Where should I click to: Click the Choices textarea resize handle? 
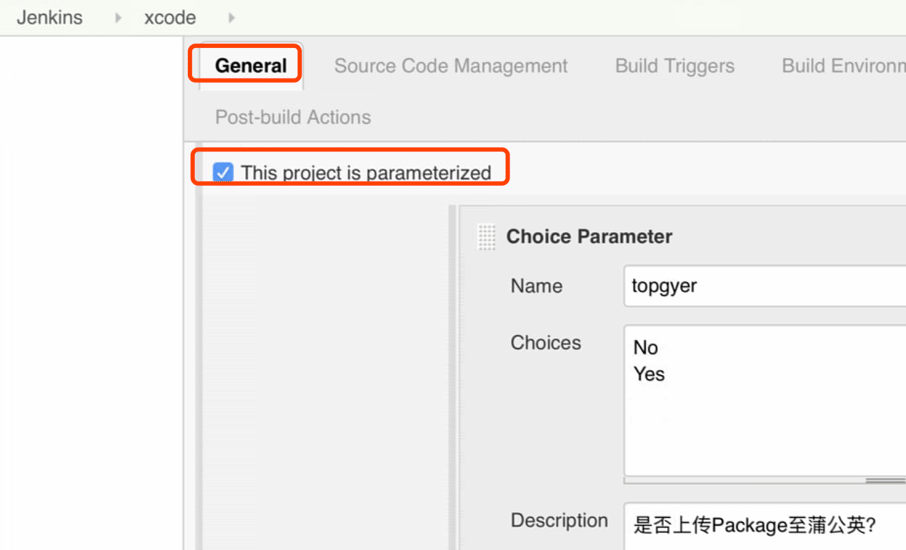(885, 480)
